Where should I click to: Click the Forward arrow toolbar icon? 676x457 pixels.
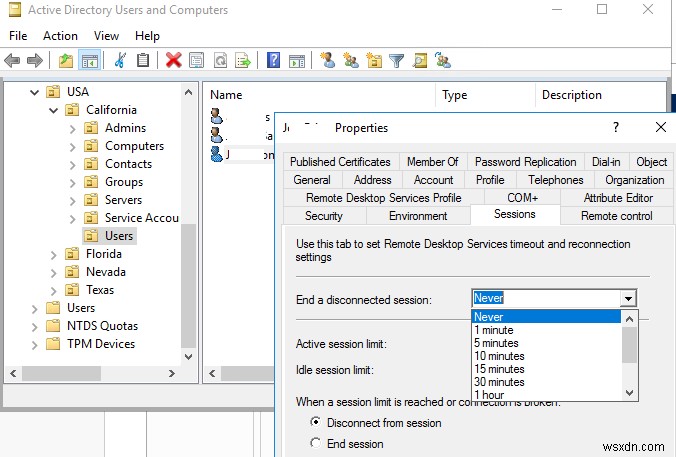click(35, 60)
